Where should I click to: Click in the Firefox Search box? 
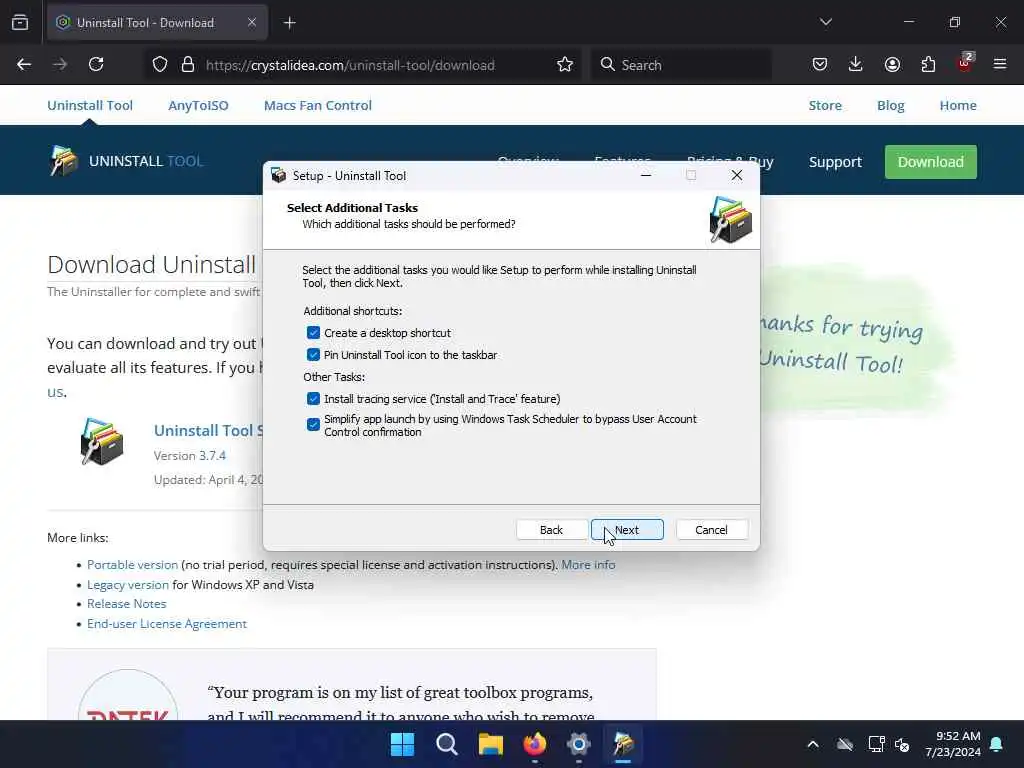[681, 65]
